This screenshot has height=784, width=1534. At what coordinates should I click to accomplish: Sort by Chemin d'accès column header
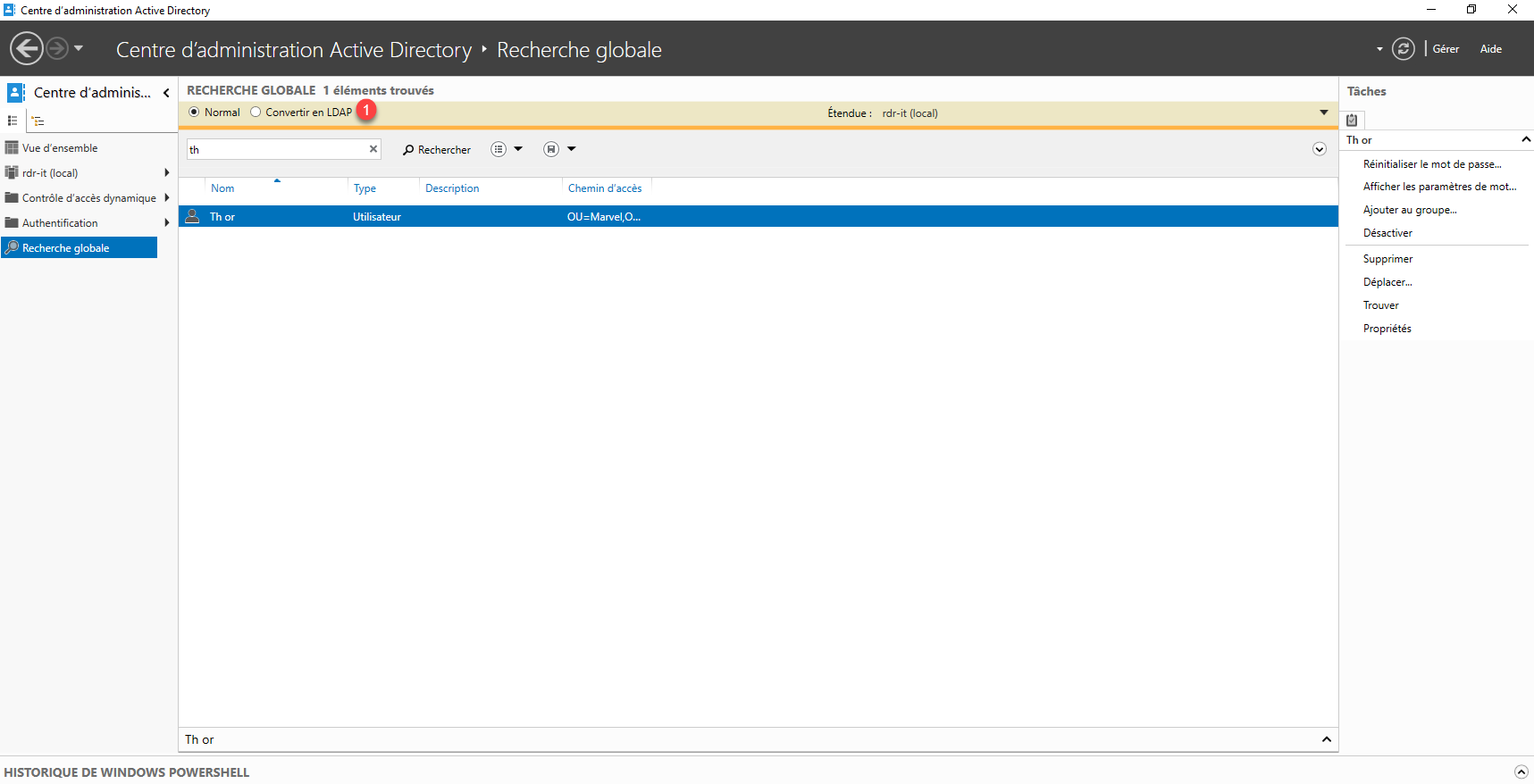pyautogui.click(x=605, y=188)
